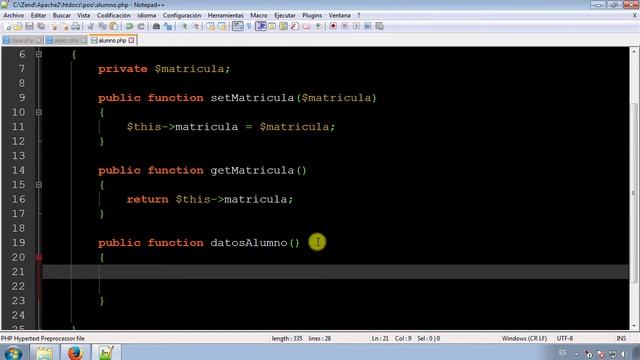Click the Zoom Out toolbar icon
Screen dimensions: 640x360
click(x=196, y=27)
